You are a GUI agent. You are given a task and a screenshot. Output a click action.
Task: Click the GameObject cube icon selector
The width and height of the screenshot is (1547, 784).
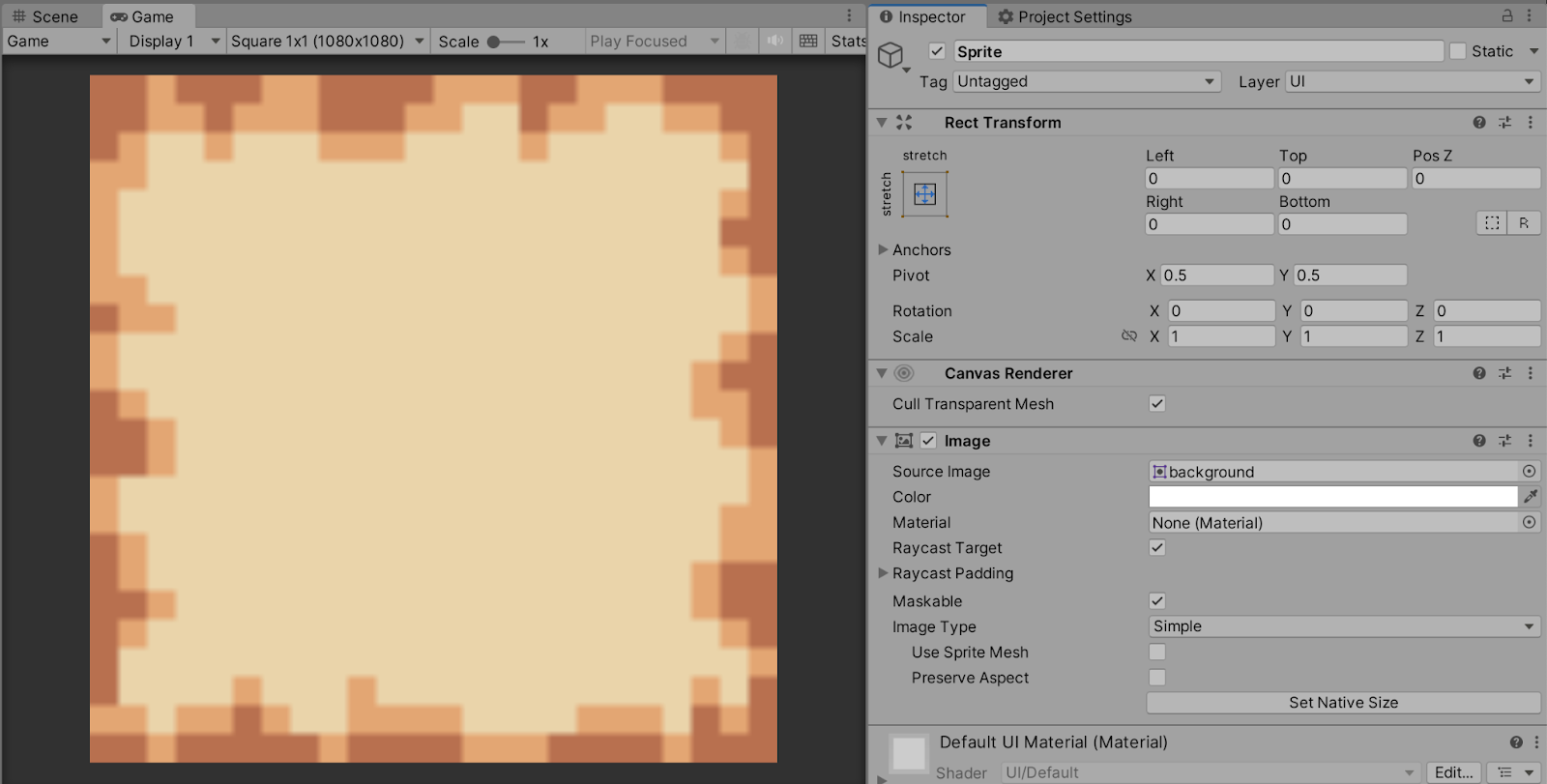(891, 56)
